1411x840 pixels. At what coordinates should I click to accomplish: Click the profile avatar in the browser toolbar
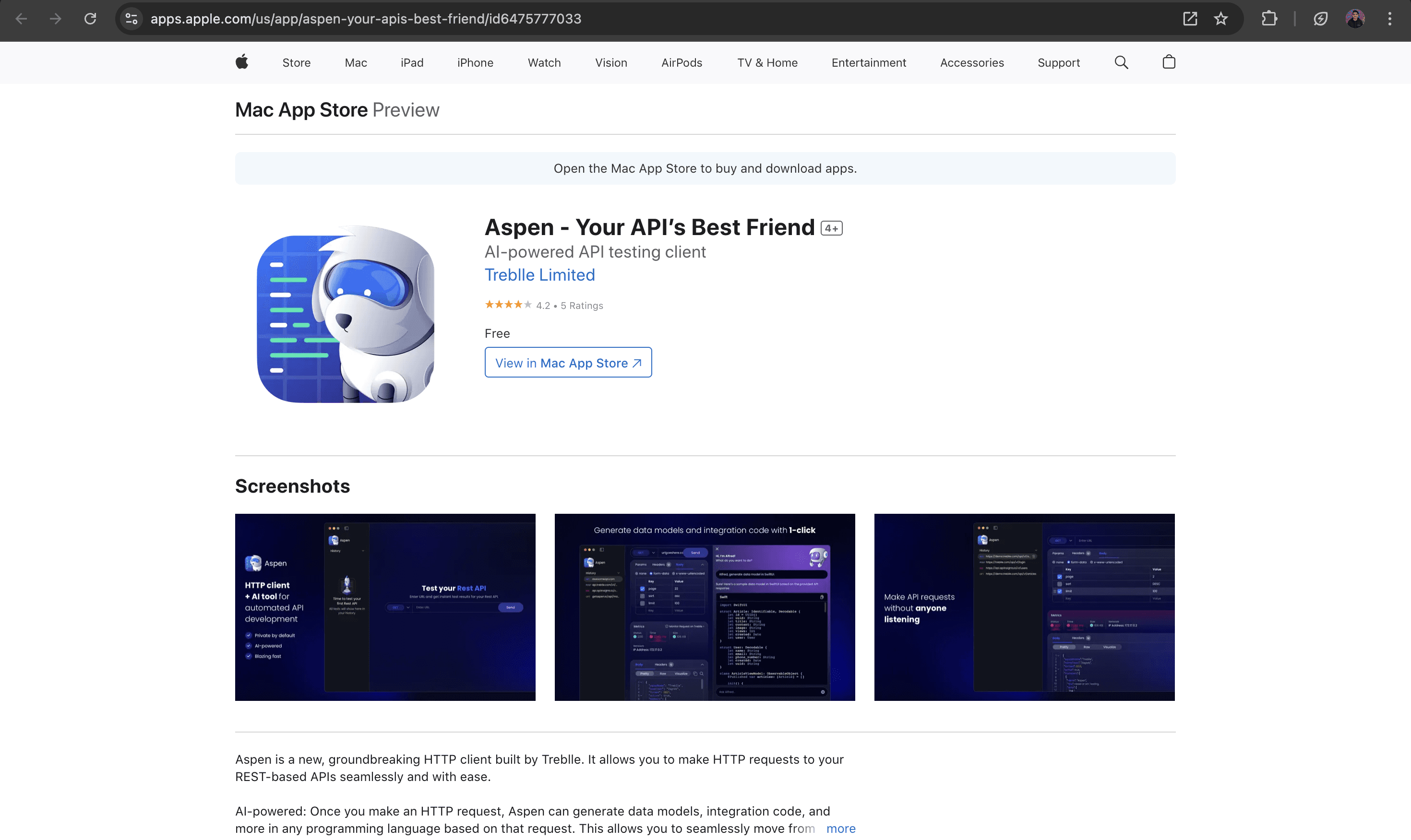(1355, 19)
